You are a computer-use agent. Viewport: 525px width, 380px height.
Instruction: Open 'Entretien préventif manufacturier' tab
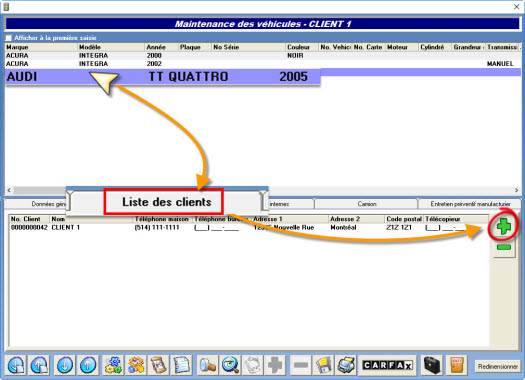470,204
